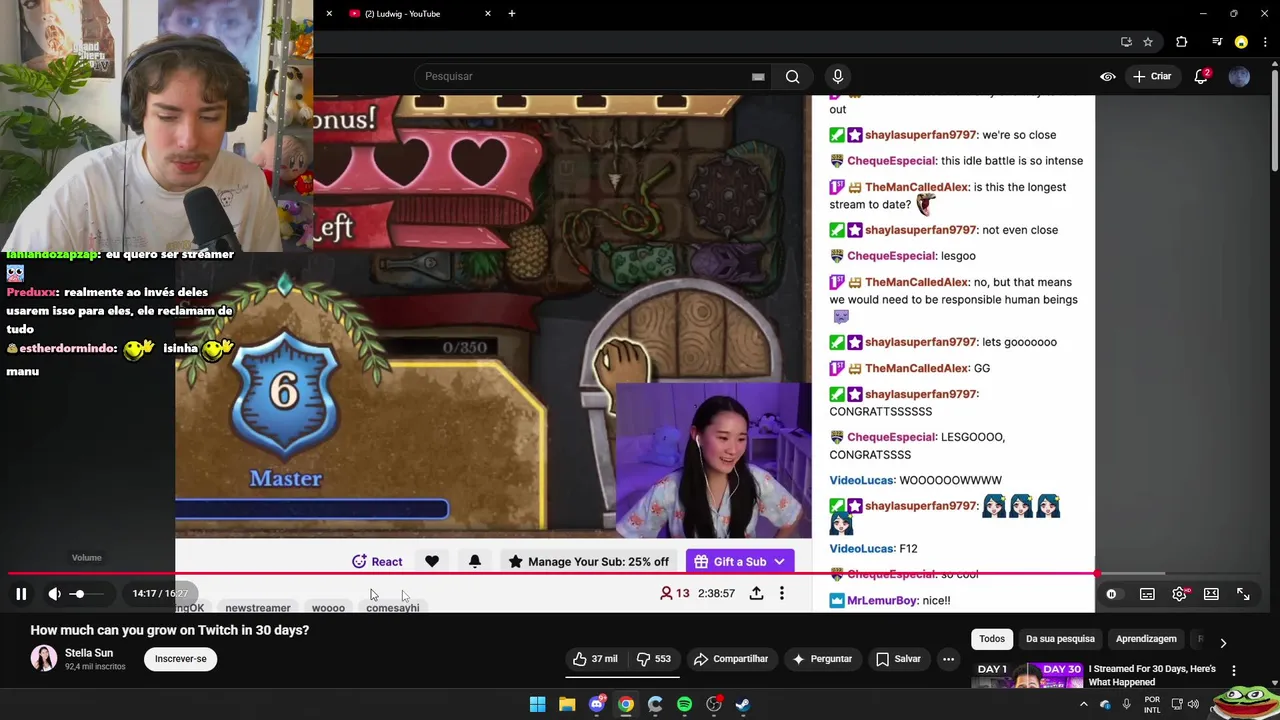Screen dimensions: 1280x720
Task: Open Compartilhar share dialog
Action: [731, 659]
